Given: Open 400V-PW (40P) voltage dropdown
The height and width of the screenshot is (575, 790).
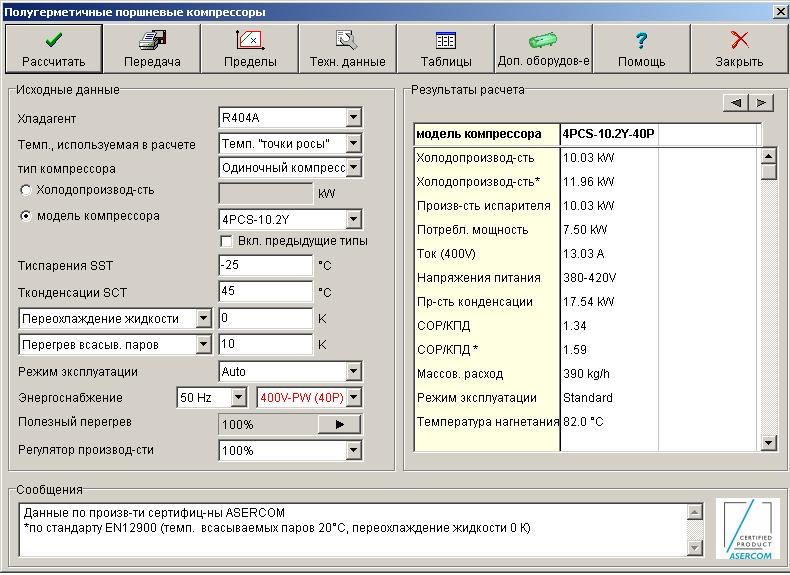Looking at the screenshot, I should pos(354,397).
